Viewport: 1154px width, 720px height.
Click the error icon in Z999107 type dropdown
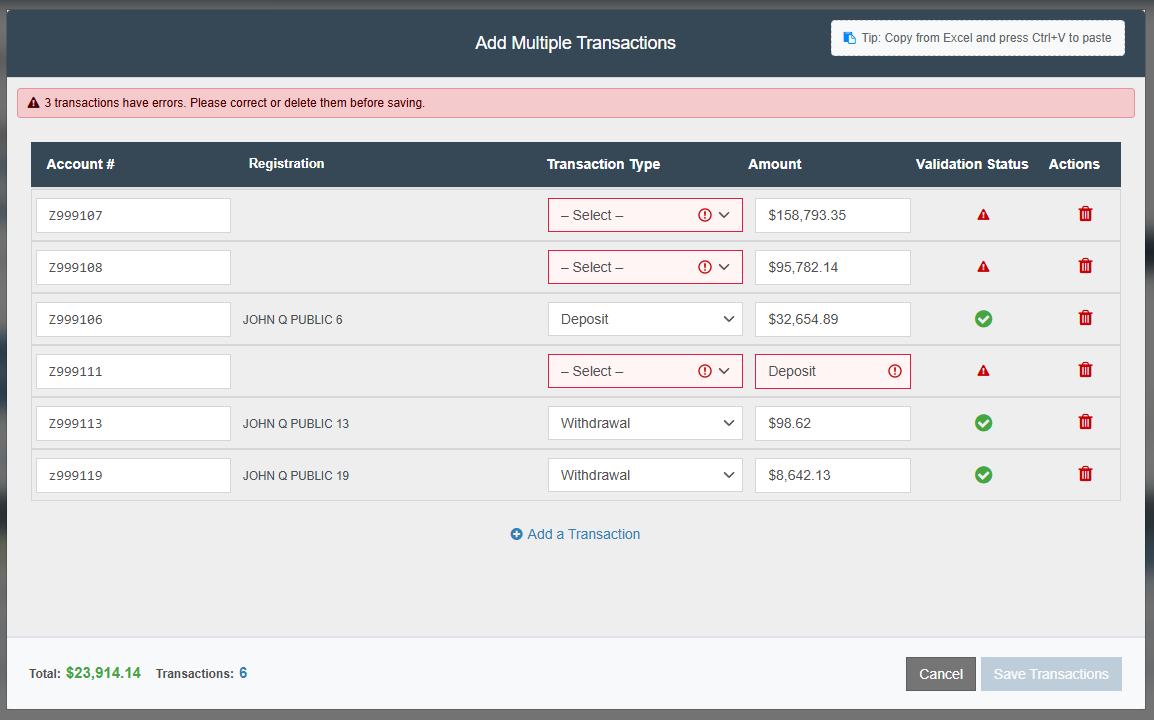[x=704, y=215]
